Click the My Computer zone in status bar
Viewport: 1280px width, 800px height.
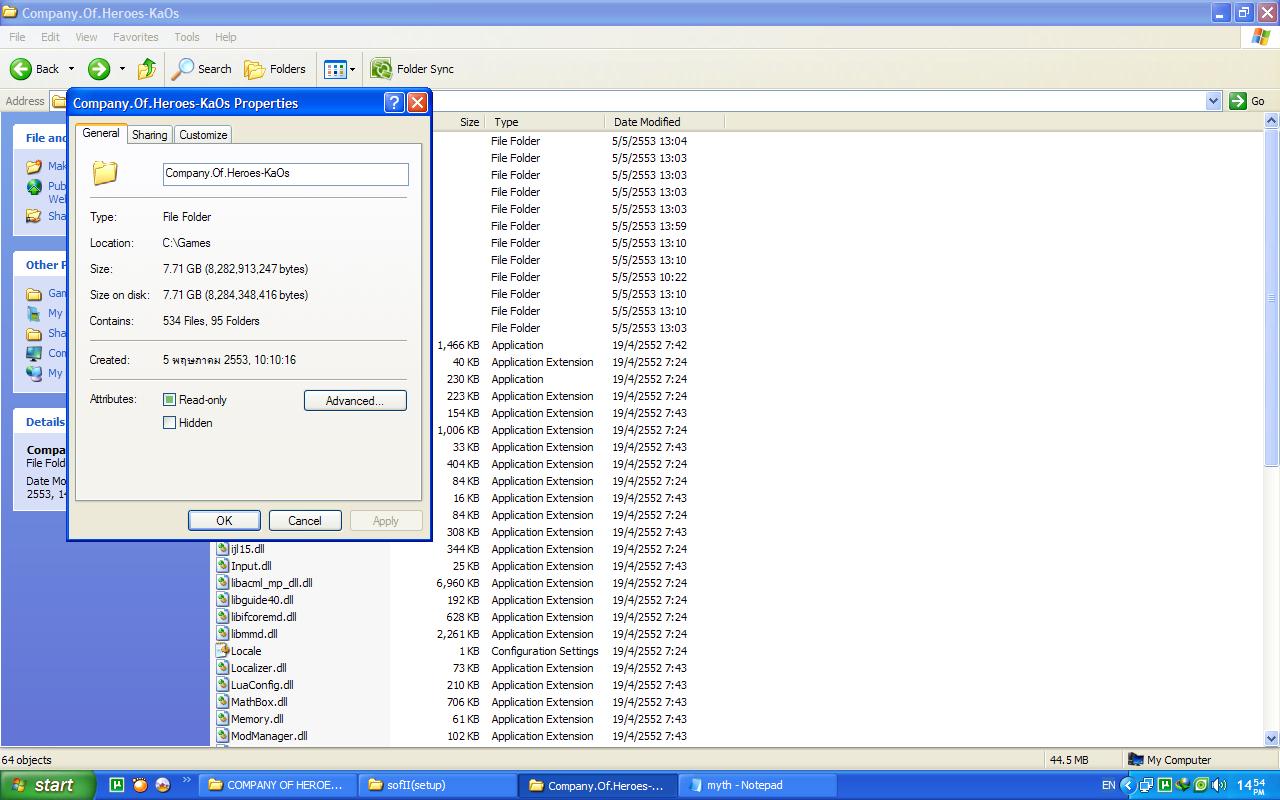click(1170, 760)
